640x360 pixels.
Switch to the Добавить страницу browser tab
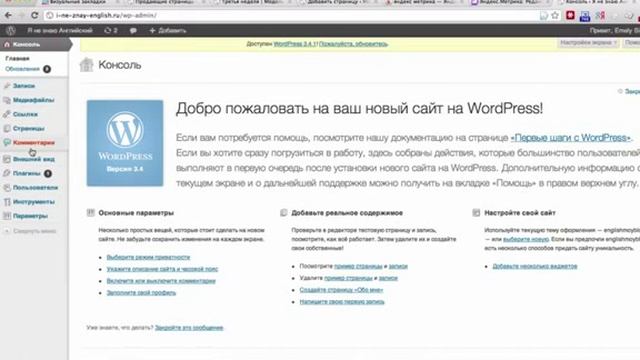339,2
